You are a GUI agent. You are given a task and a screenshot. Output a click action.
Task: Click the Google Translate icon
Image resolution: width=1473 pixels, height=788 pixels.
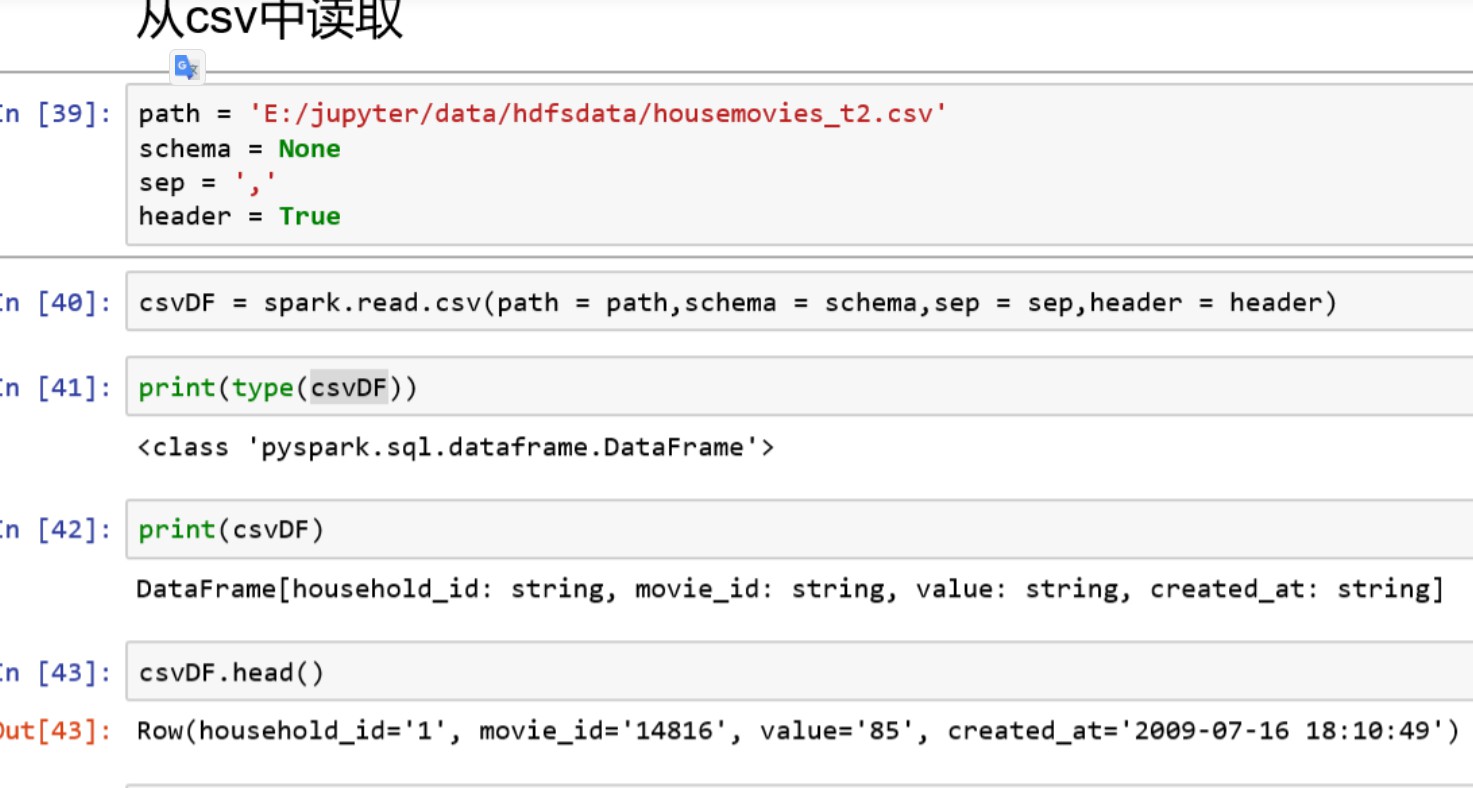tap(187, 67)
